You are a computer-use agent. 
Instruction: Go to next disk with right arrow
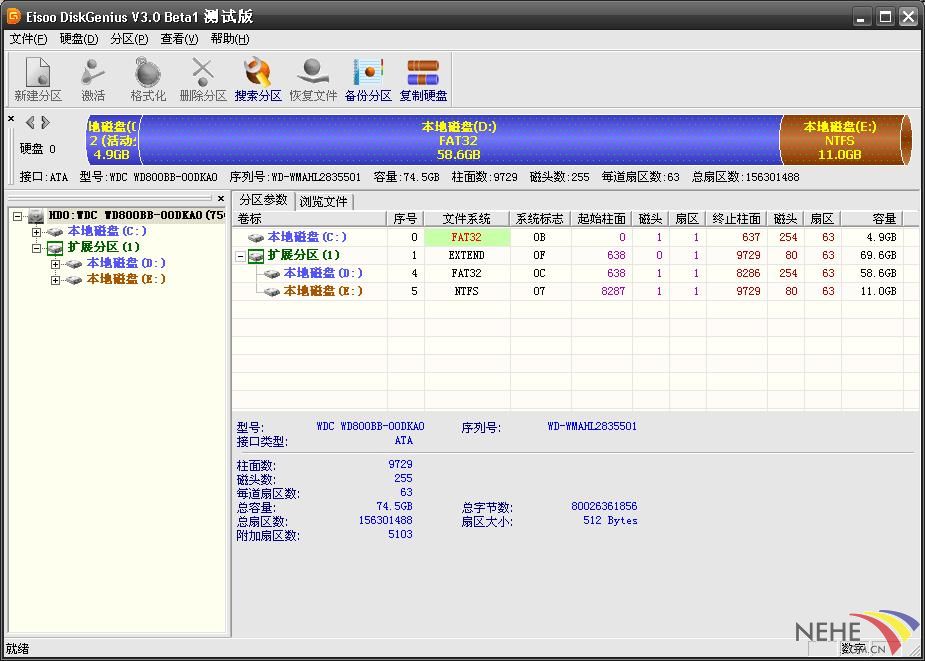(45, 122)
